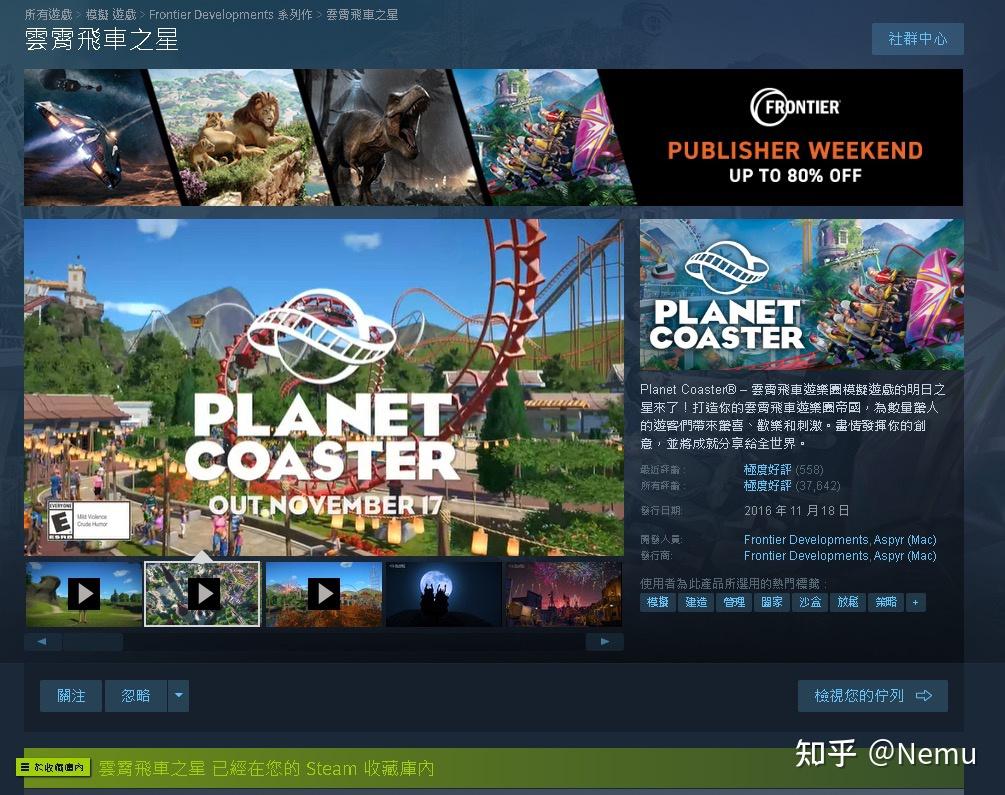Play the second selected aerial-view trailer thumbnail
The width and height of the screenshot is (1005, 795).
coord(203,594)
